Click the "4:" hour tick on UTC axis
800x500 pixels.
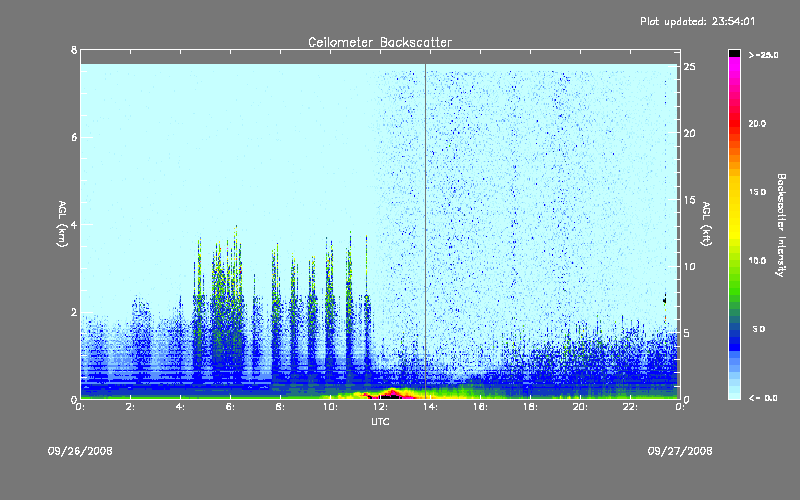click(x=181, y=407)
